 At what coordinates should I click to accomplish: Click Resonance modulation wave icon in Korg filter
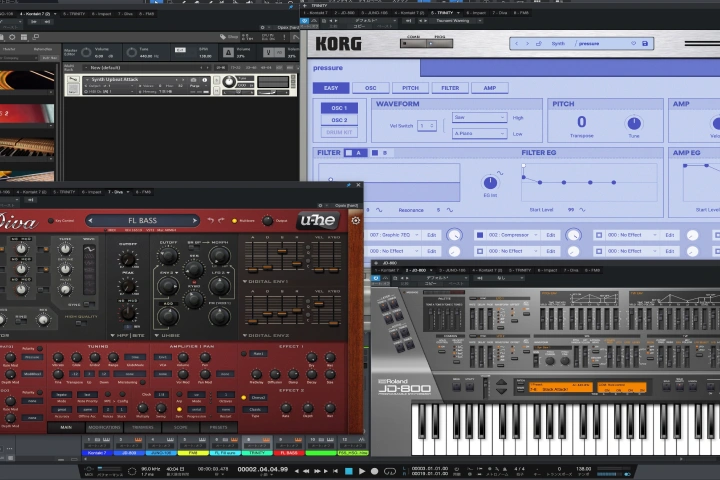coord(450,210)
